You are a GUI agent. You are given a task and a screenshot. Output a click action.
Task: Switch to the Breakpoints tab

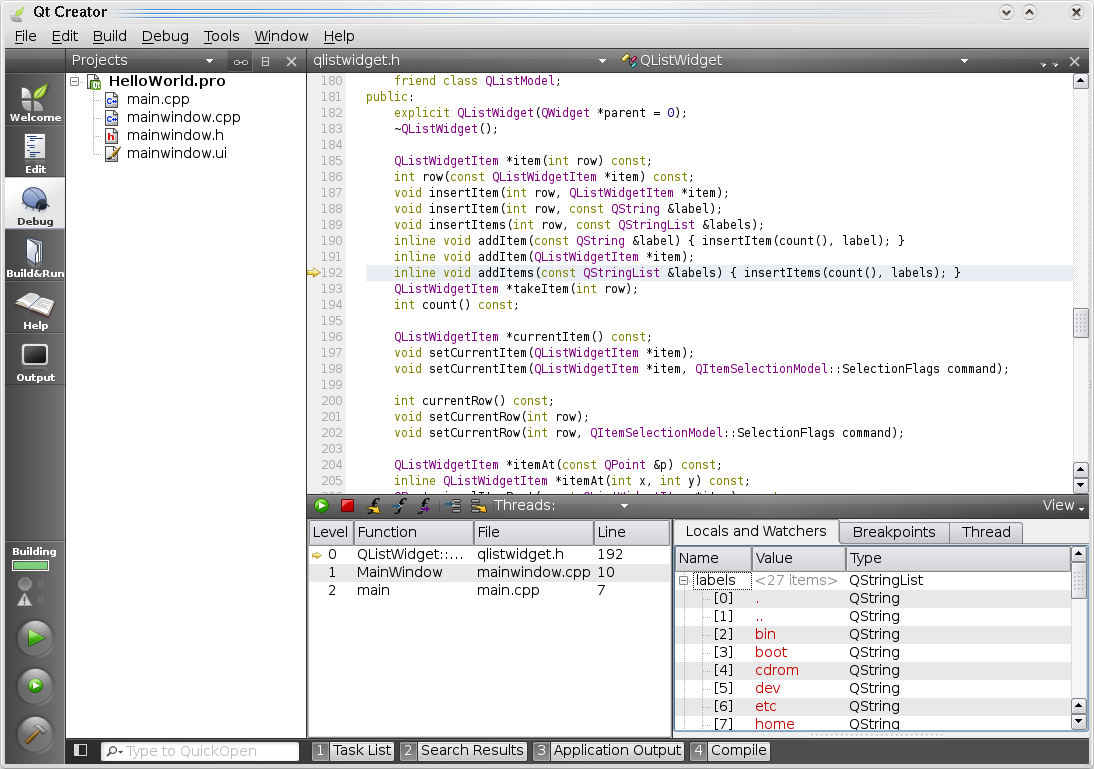tap(894, 532)
